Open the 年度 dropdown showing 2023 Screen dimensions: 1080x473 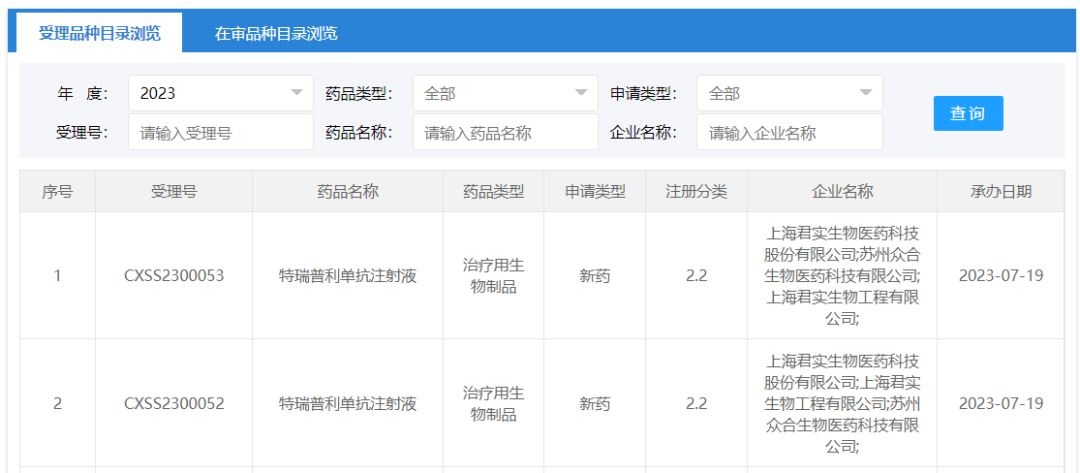(x=220, y=93)
